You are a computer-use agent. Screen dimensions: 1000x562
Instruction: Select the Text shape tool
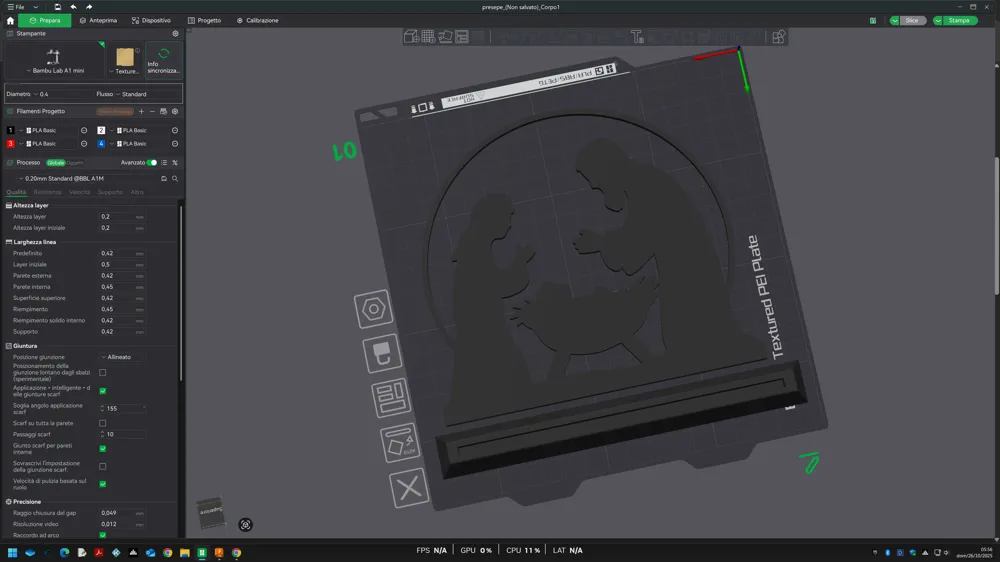click(636, 37)
